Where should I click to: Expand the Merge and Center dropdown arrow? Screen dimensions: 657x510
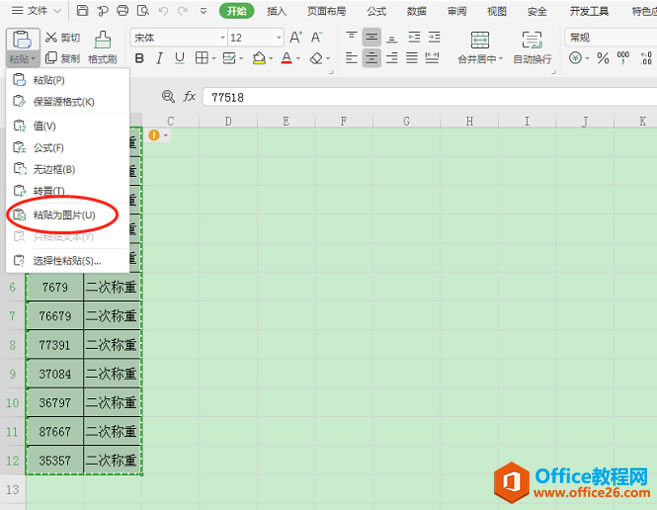pos(500,59)
